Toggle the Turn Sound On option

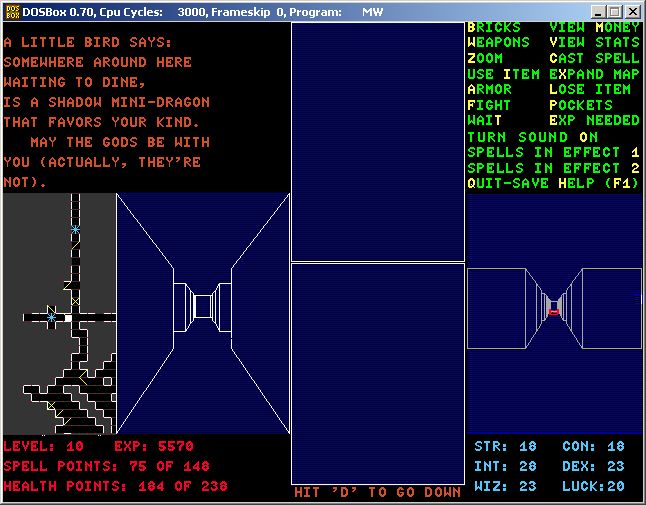[532, 137]
